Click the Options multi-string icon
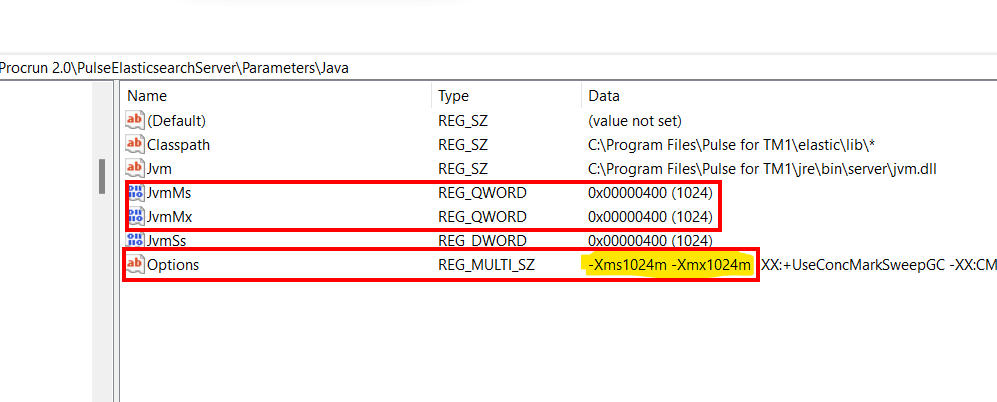Viewport: 997px width, 402px height. coord(135,264)
